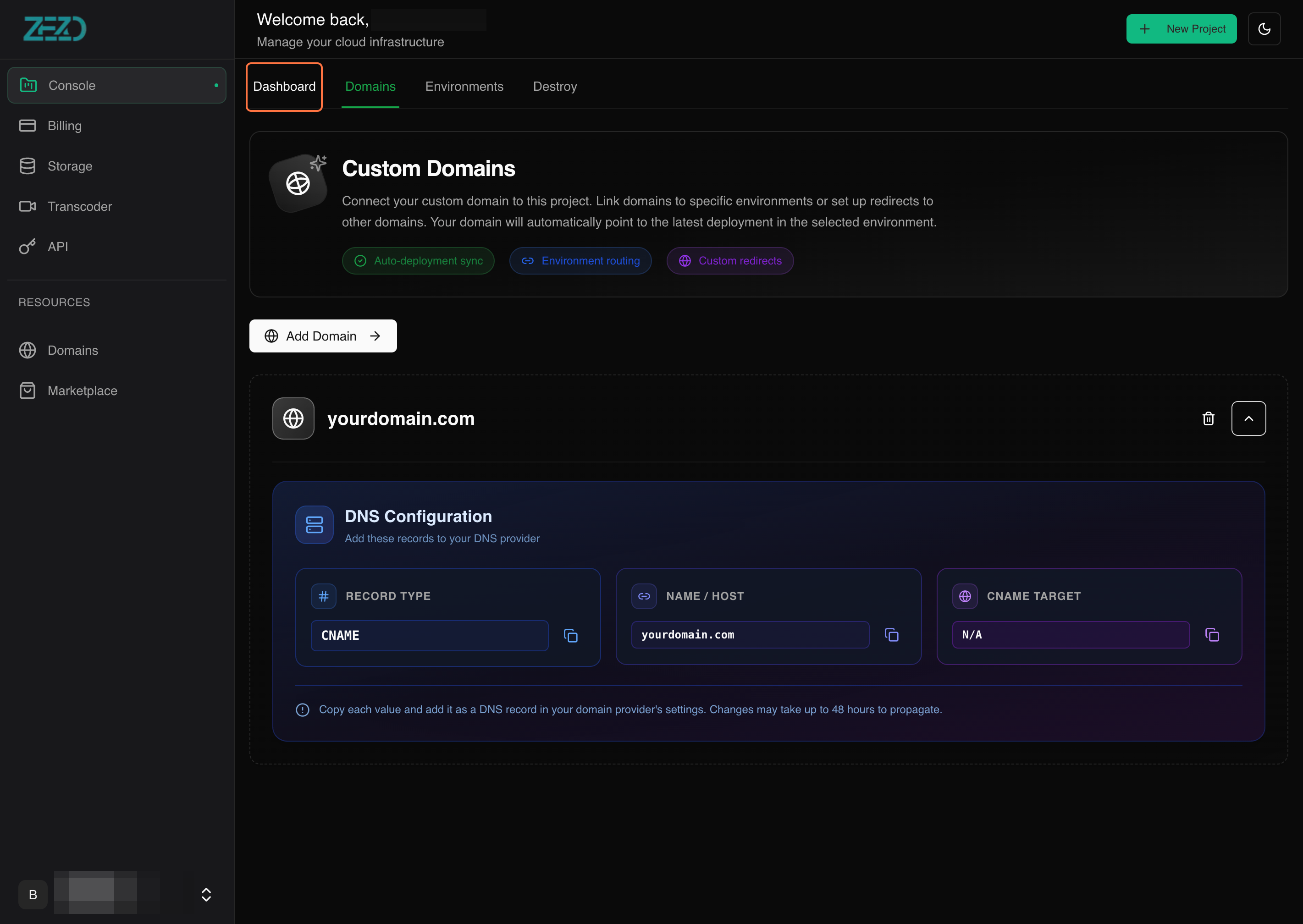Toggle dark mode moon icon
The height and width of the screenshot is (924, 1303).
1264,29
